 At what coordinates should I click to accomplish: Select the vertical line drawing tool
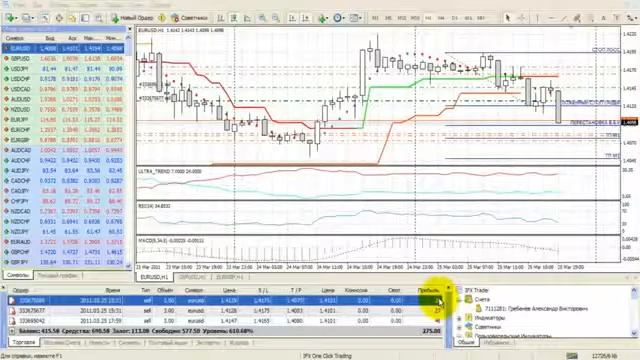537,18
